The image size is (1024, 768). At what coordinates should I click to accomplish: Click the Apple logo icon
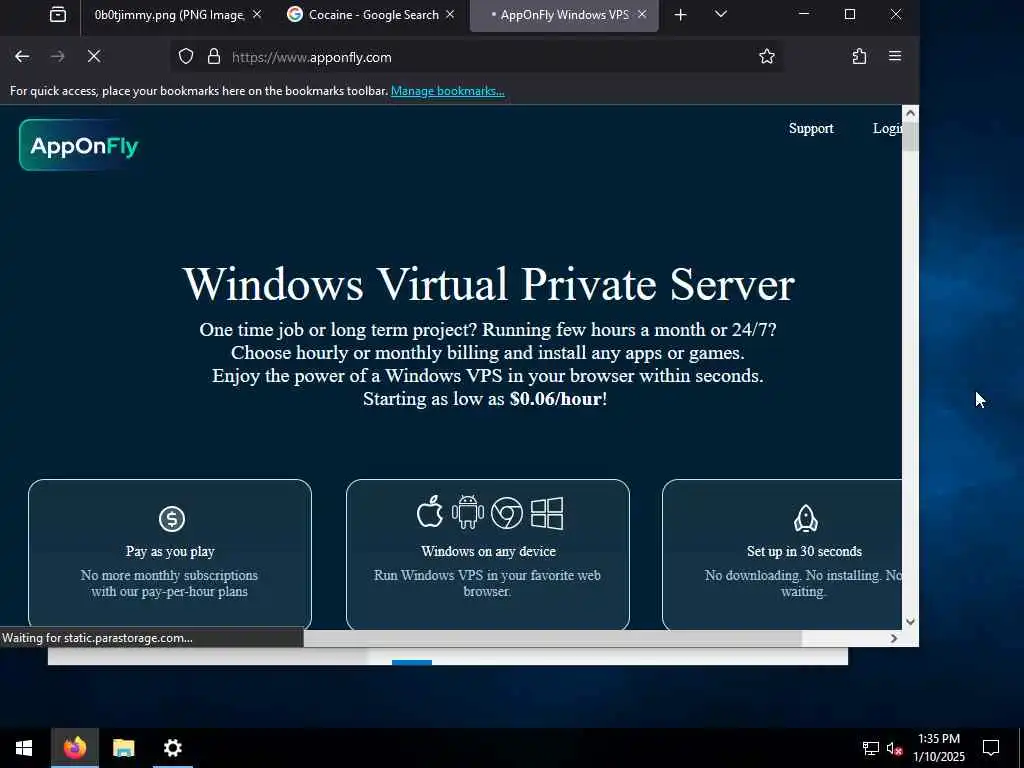point(430,511)
